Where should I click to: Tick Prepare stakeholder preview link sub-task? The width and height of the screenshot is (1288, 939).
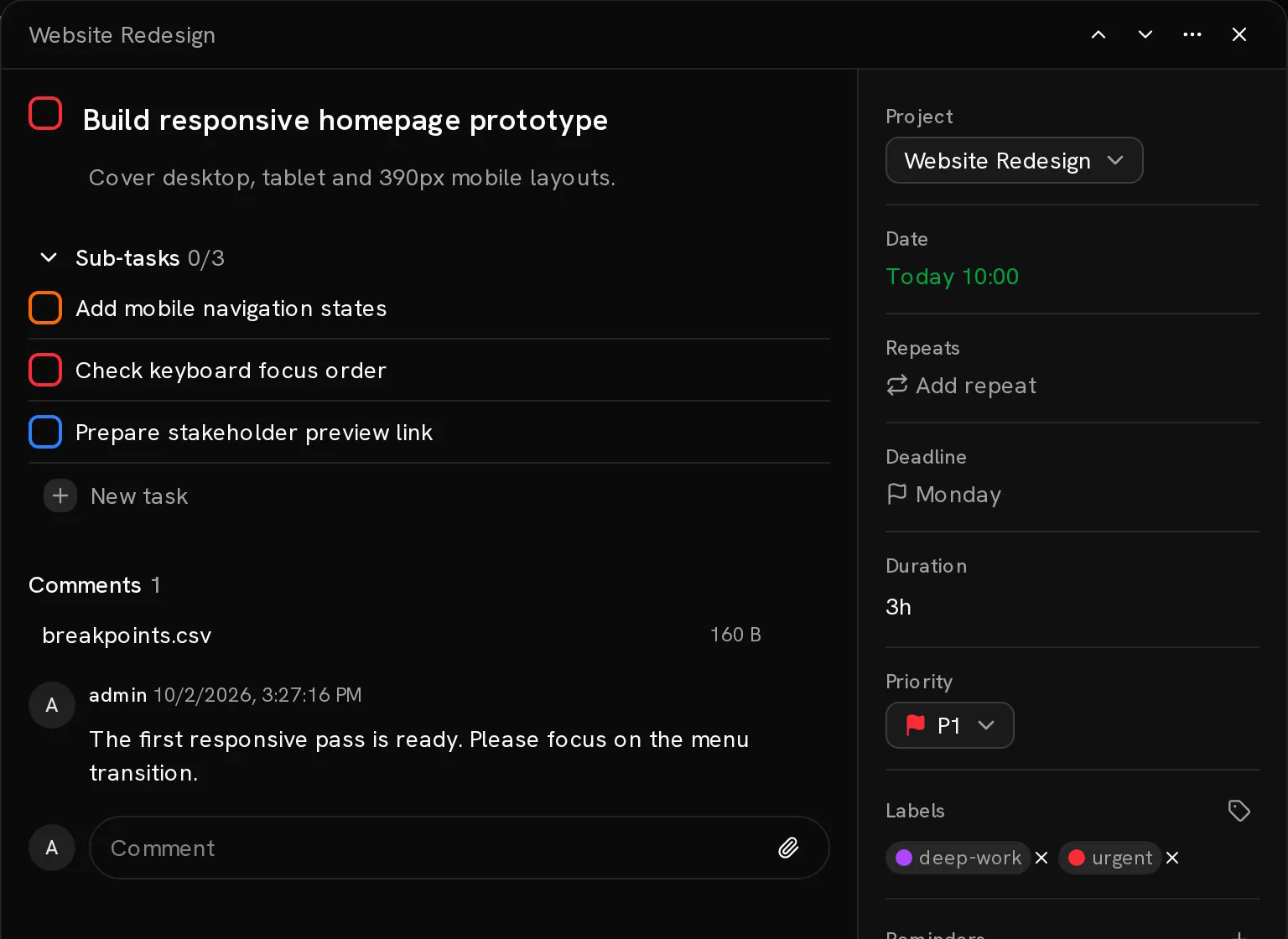pos(45,432)
